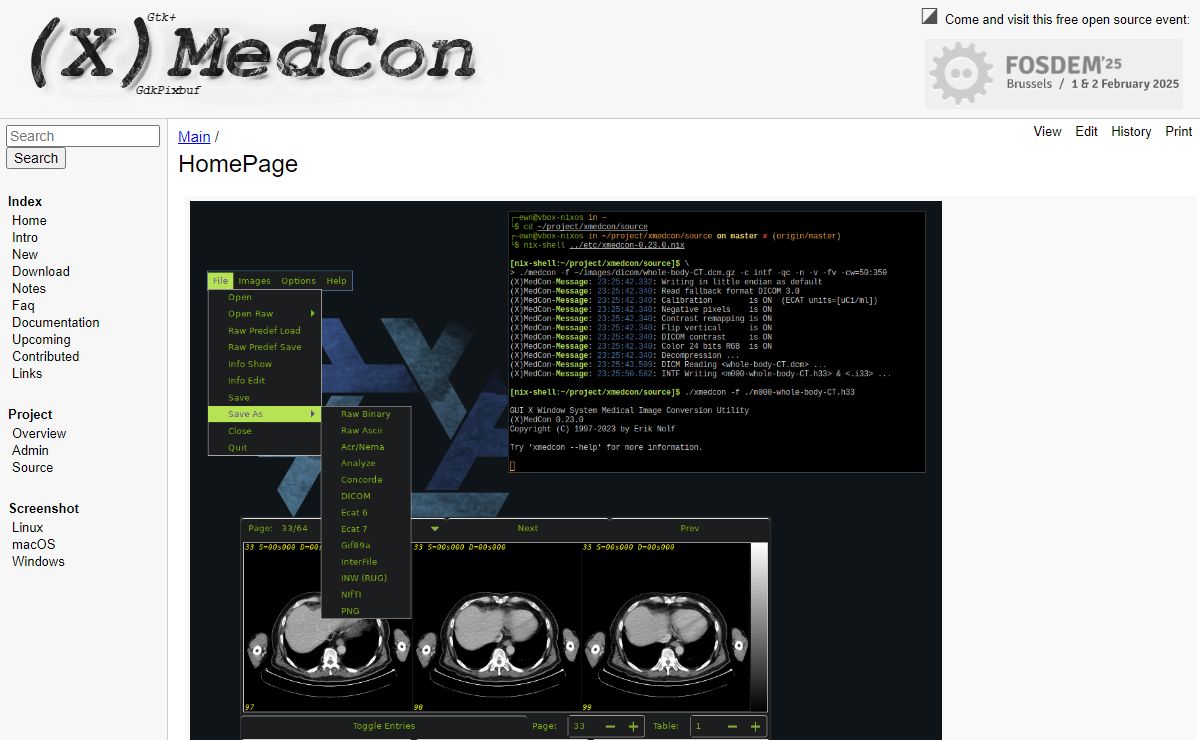Open the Project Source link
Viewport: 1200px width, 740px height.
tap(33, 467)
